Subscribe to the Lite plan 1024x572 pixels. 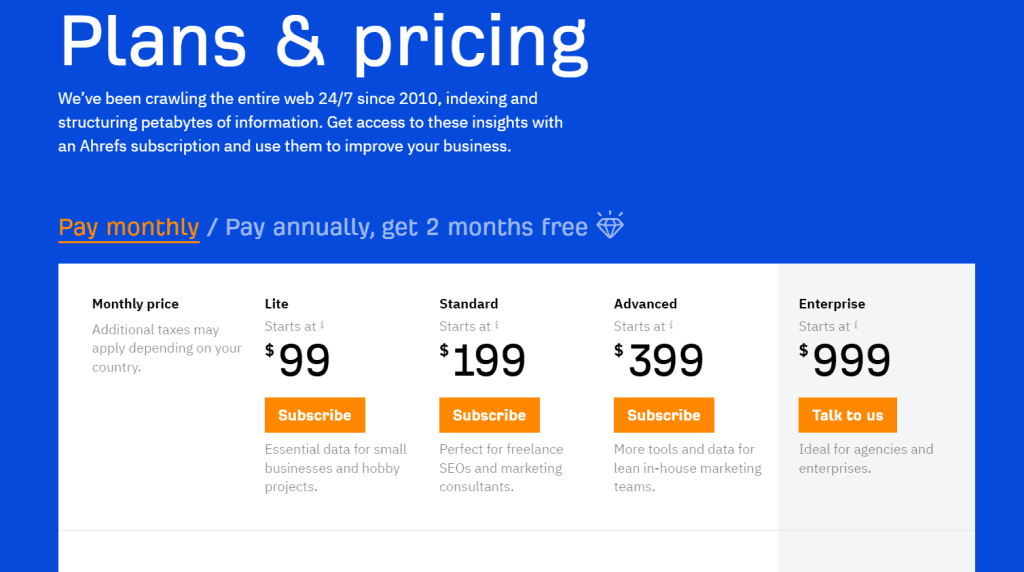click(315, 415)
